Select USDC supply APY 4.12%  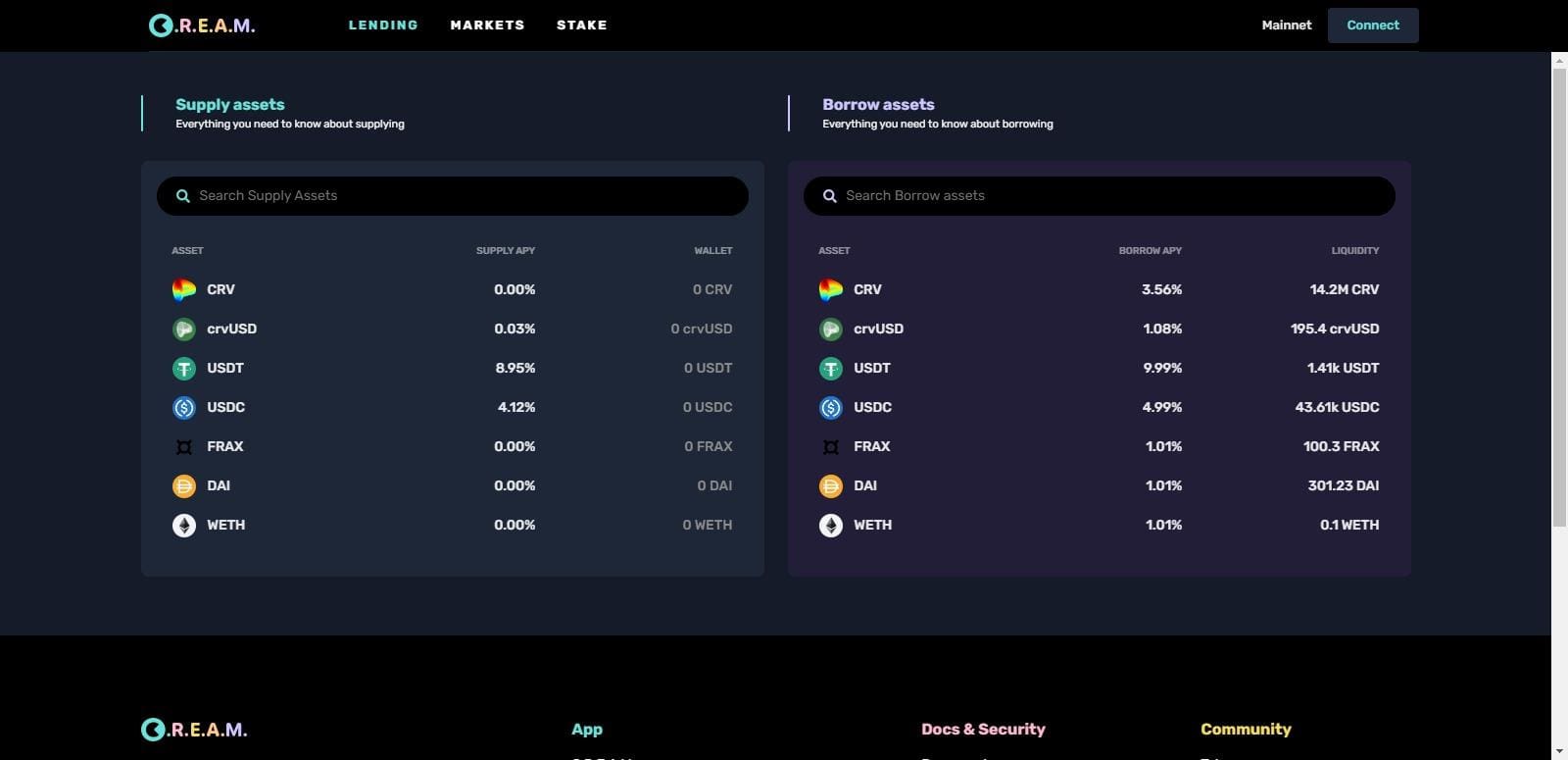(516, 408)
